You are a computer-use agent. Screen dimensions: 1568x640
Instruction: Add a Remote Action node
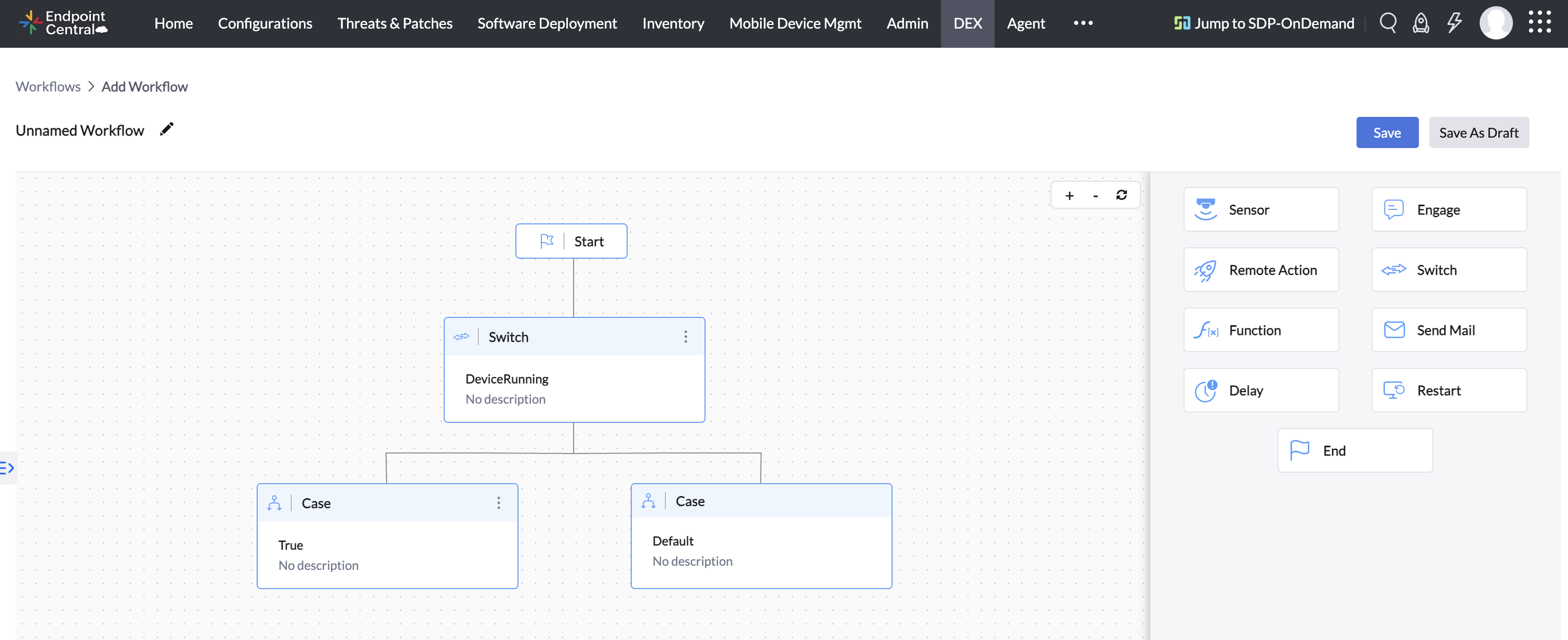click(1260, 270)
